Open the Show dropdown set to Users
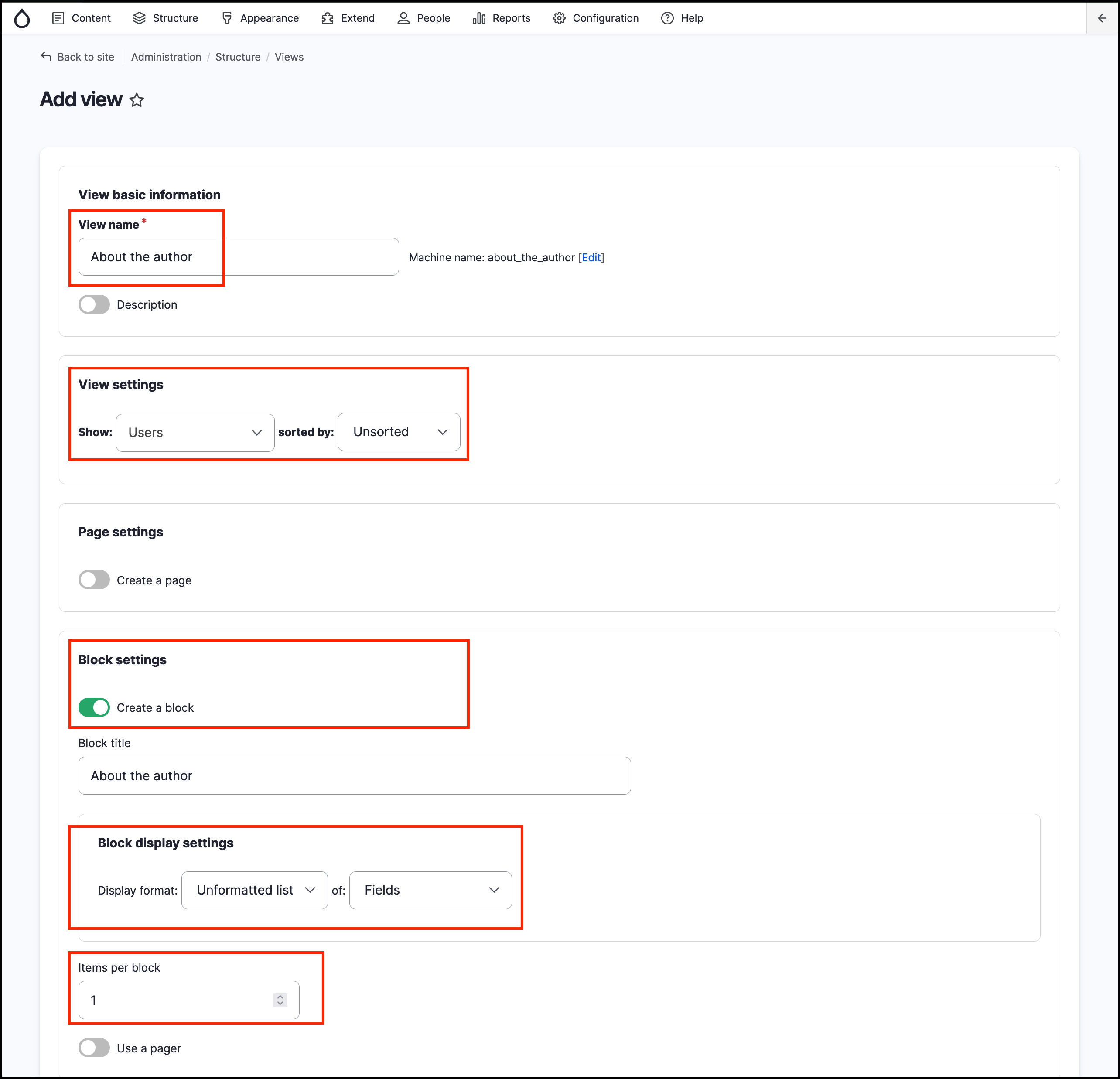The image size is (1120, 1079). tap(195, 433)
